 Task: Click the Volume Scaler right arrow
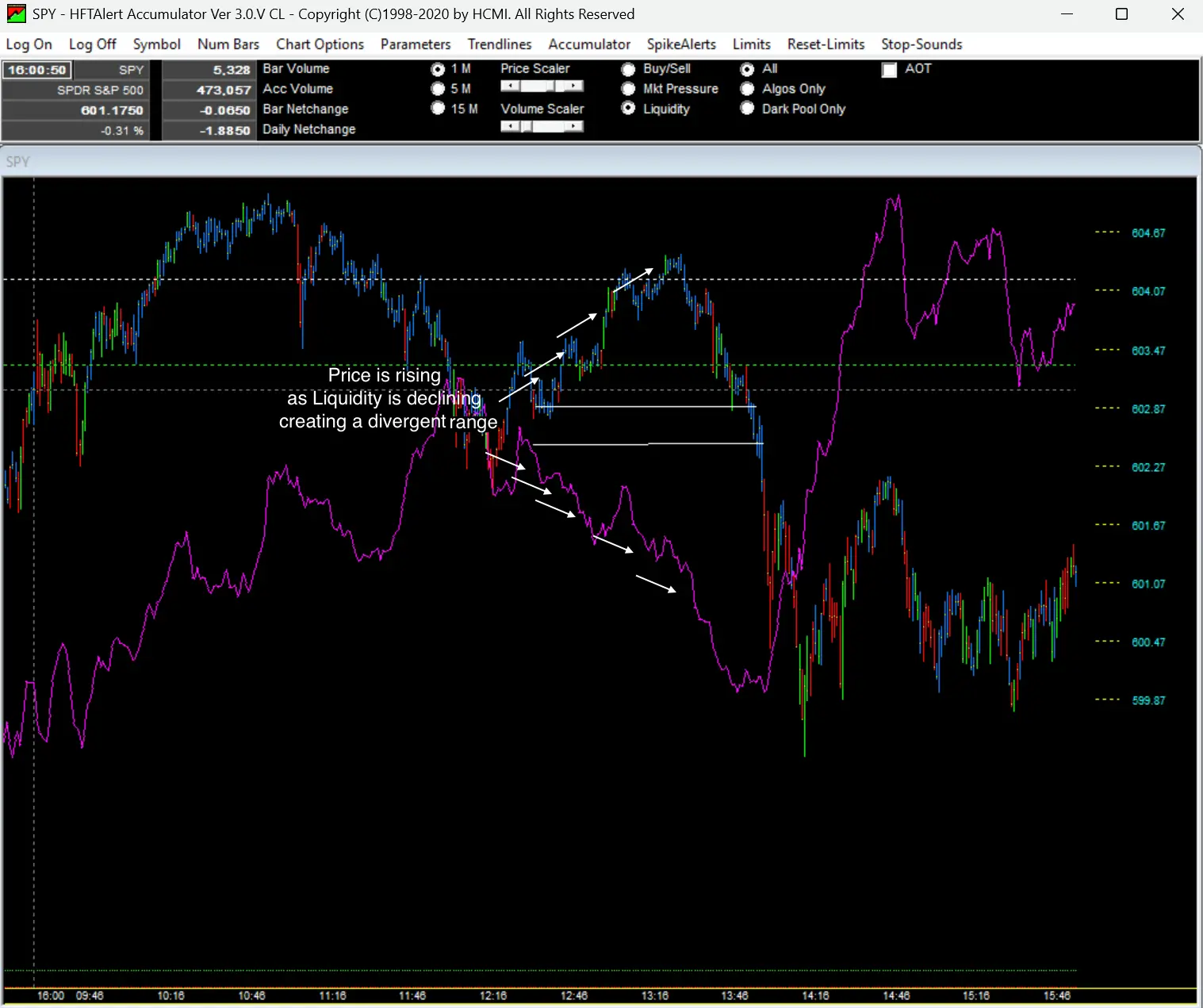pyautogui.click(x=575, y=126)
